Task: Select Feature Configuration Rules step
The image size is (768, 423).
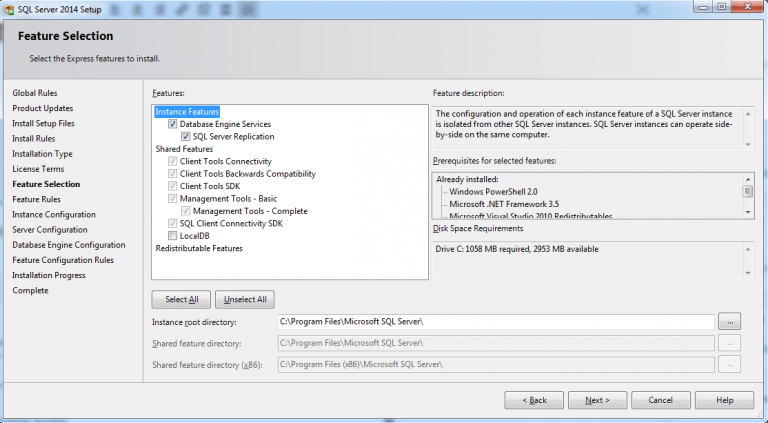Action: pyautogui.click(x=63, y=260)
